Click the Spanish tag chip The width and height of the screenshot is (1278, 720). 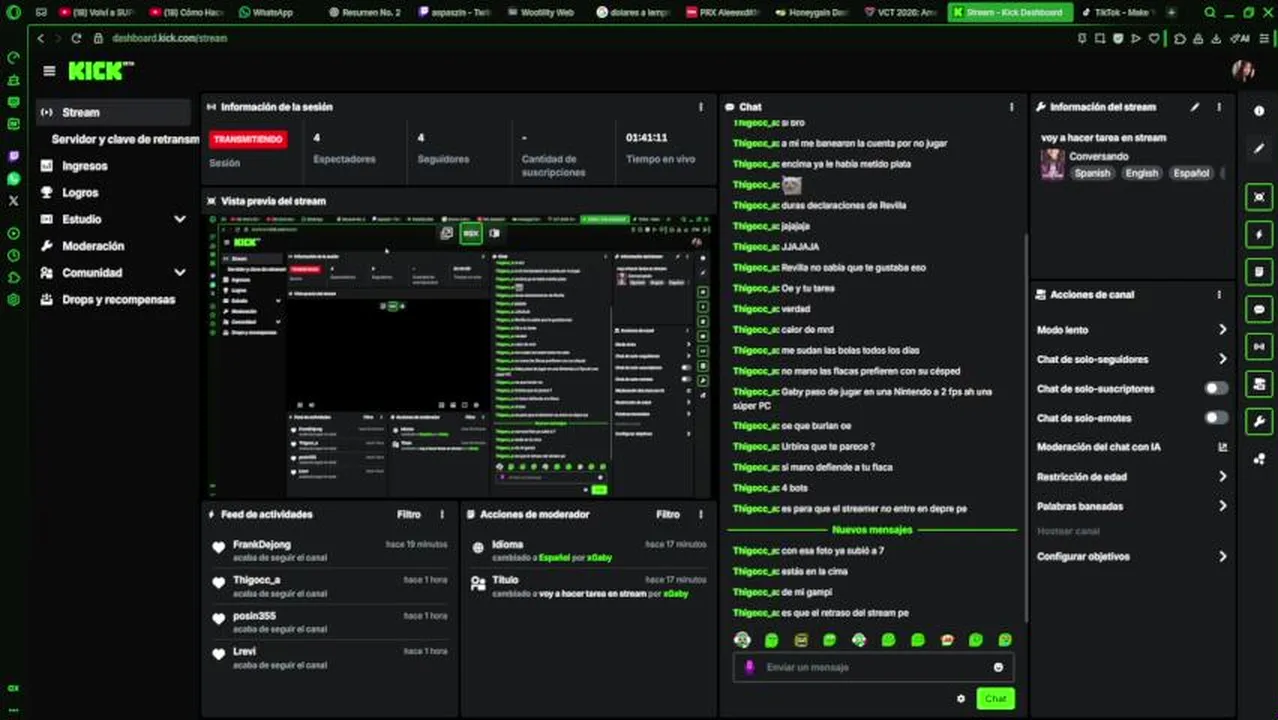pyautogui.click(x=1092, y=173)
